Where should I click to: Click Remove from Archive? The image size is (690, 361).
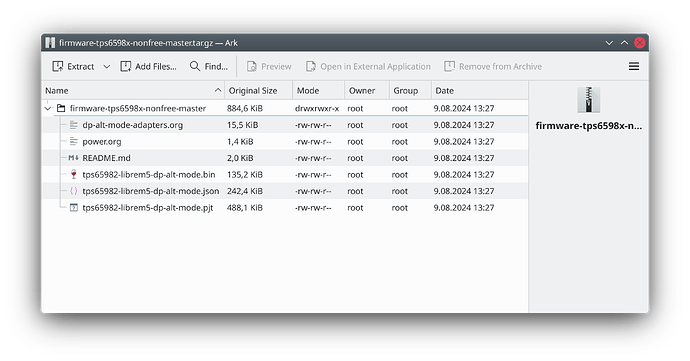[492, 66]
